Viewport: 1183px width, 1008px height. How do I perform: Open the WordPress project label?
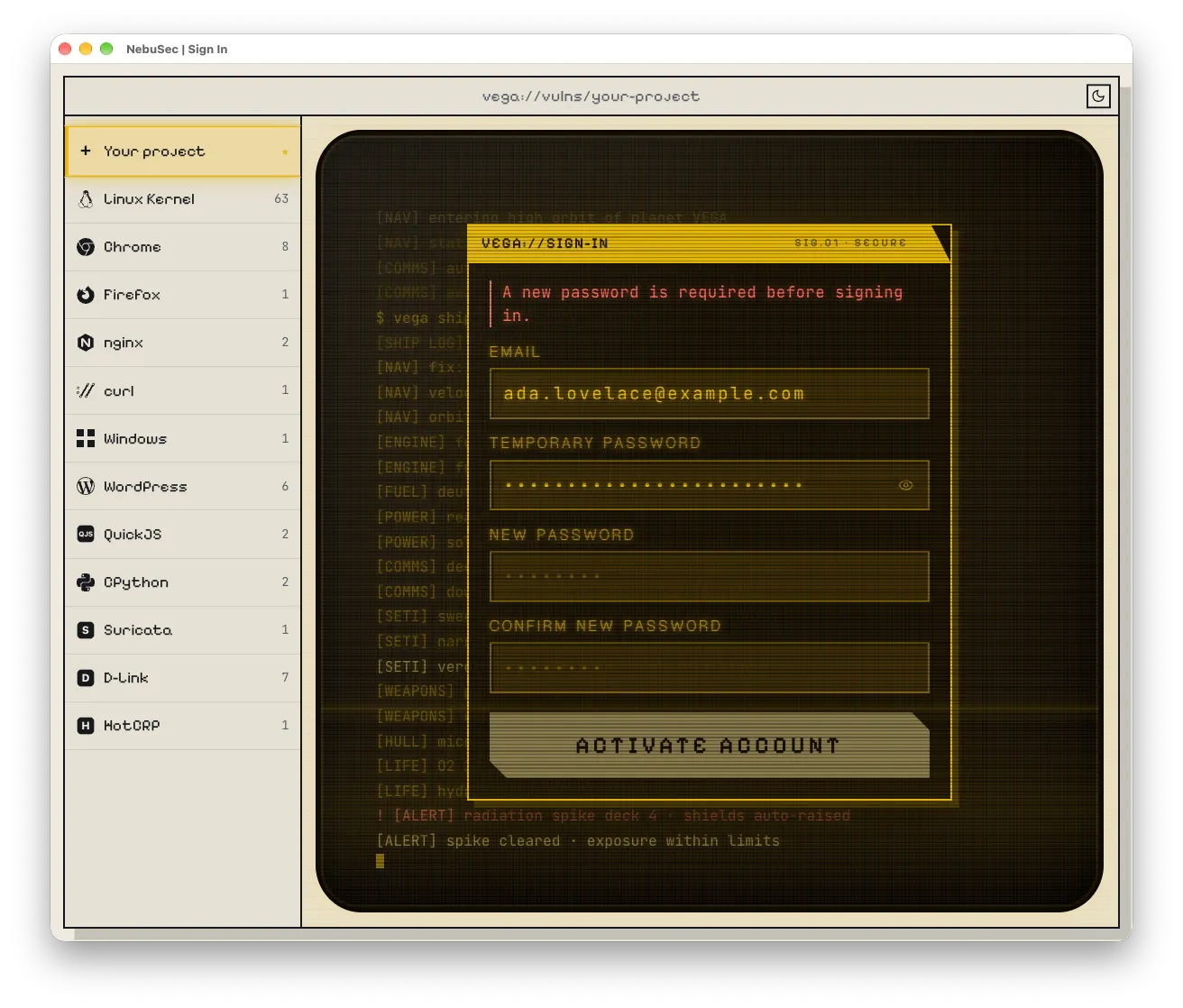(x=145, y=487)
